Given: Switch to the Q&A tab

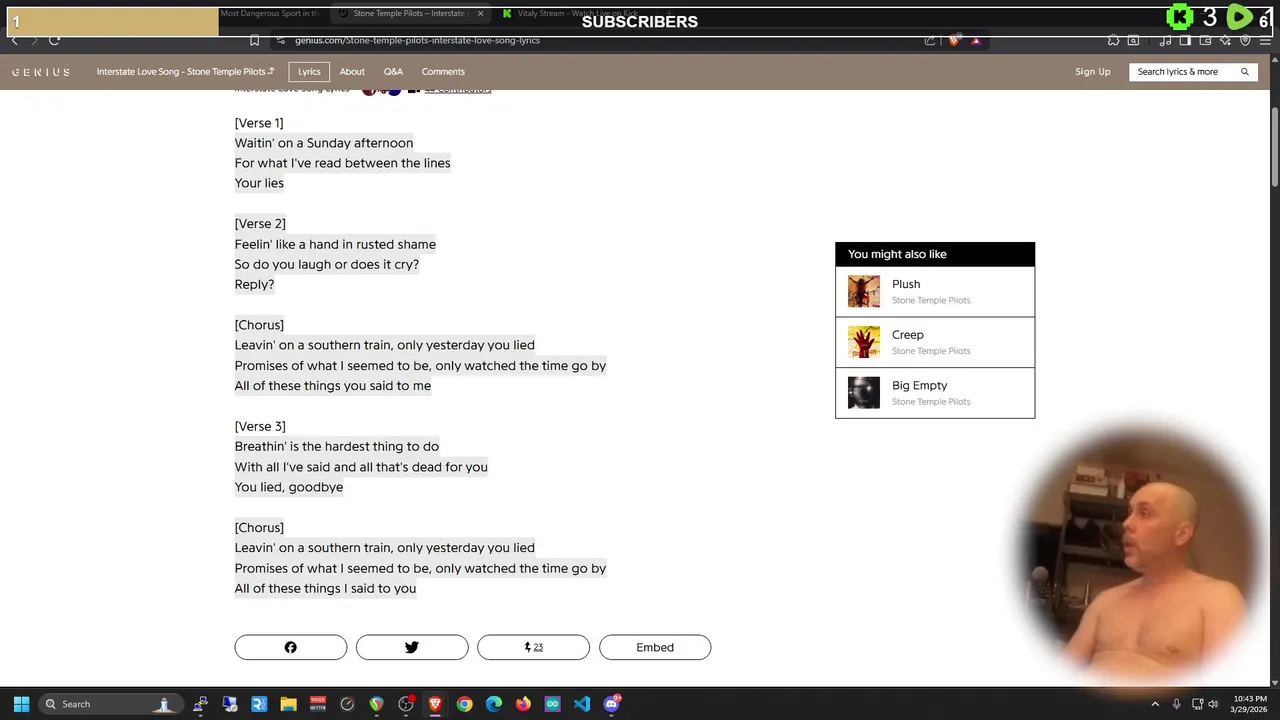Looking at the screenshot, I should point(393,72).
